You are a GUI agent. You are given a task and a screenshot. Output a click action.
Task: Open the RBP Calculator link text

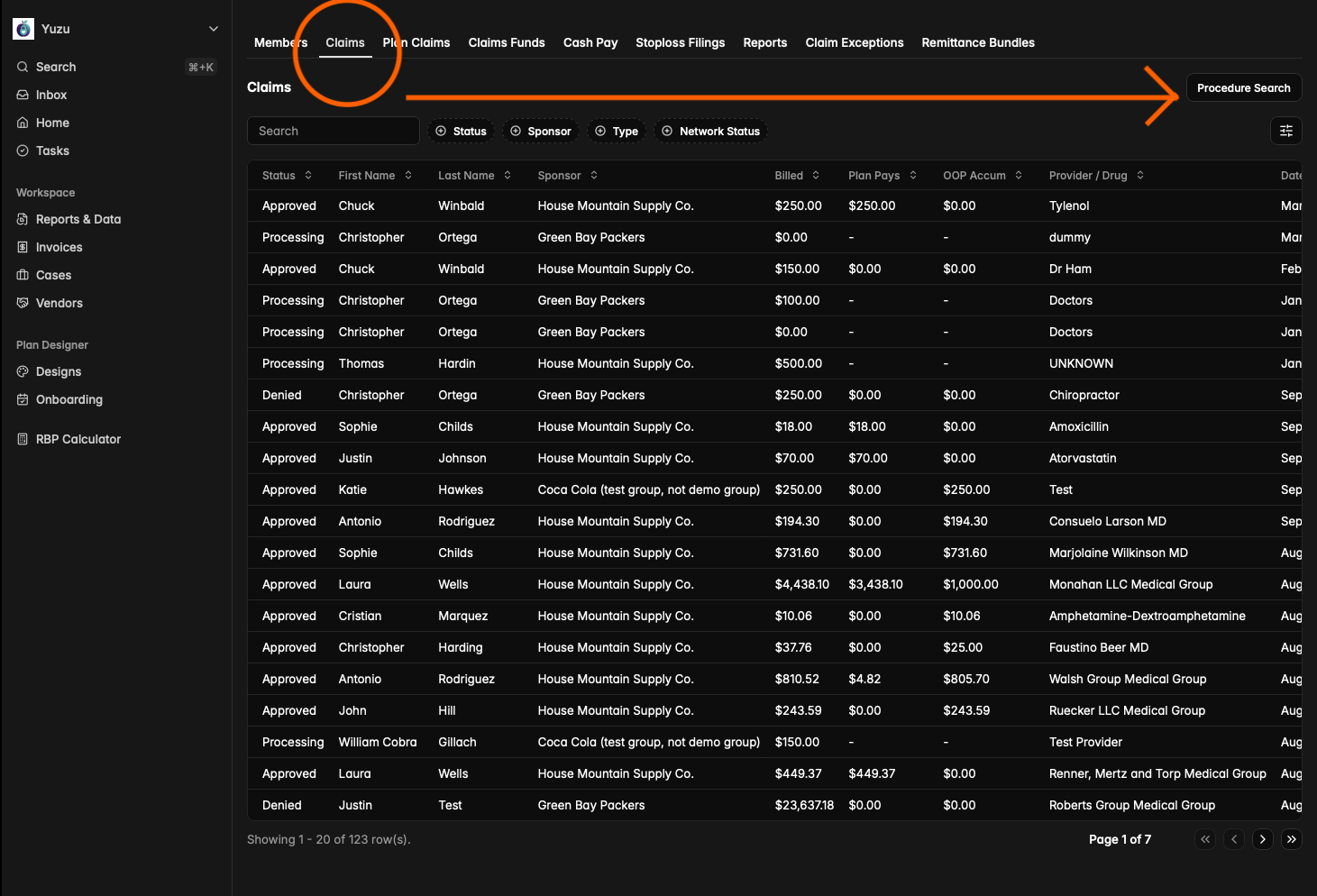pyautogui.click(x=78, y=439)
